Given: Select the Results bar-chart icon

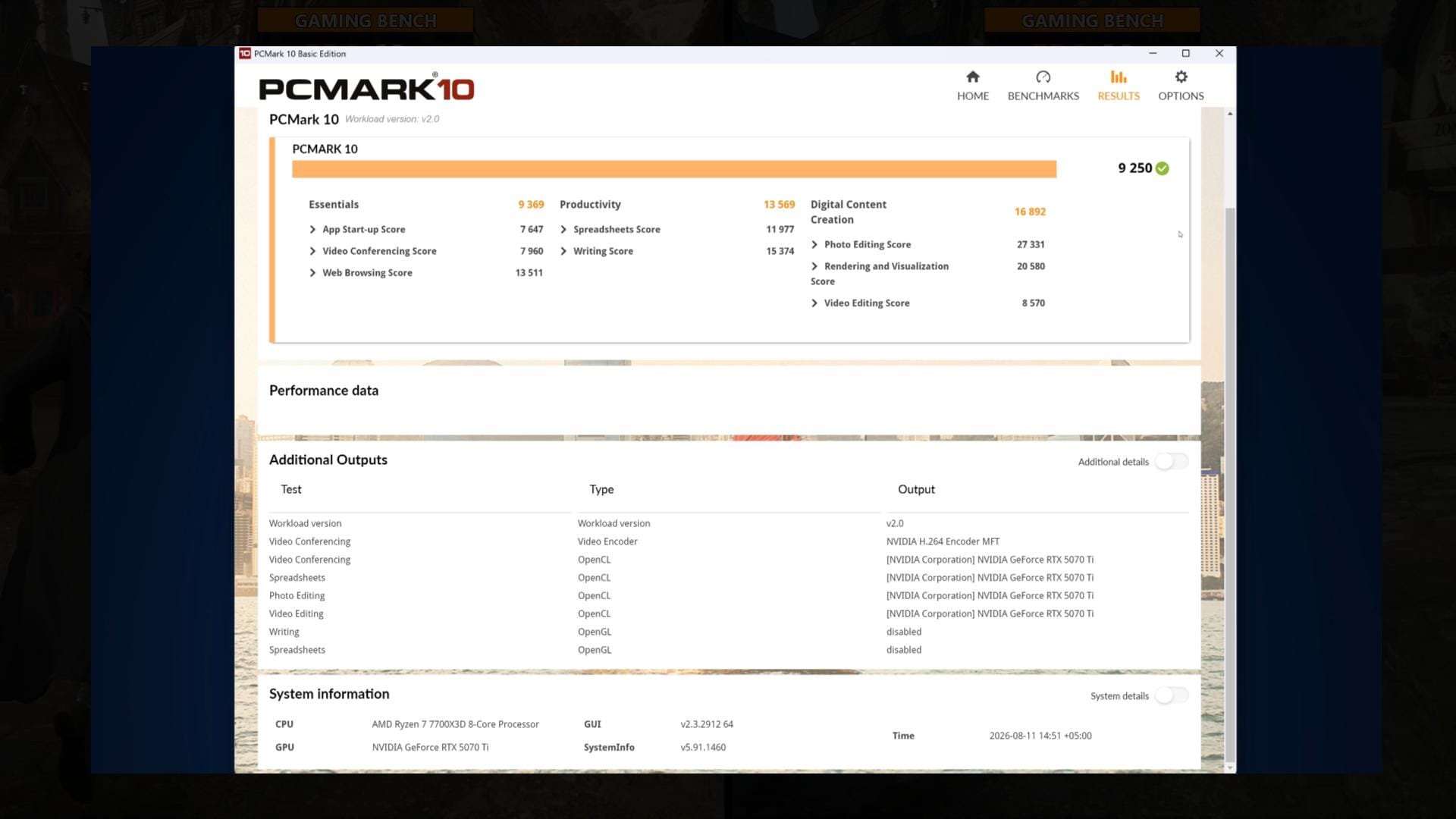Looking at the screenshot, I should (x=1119, y=77).
